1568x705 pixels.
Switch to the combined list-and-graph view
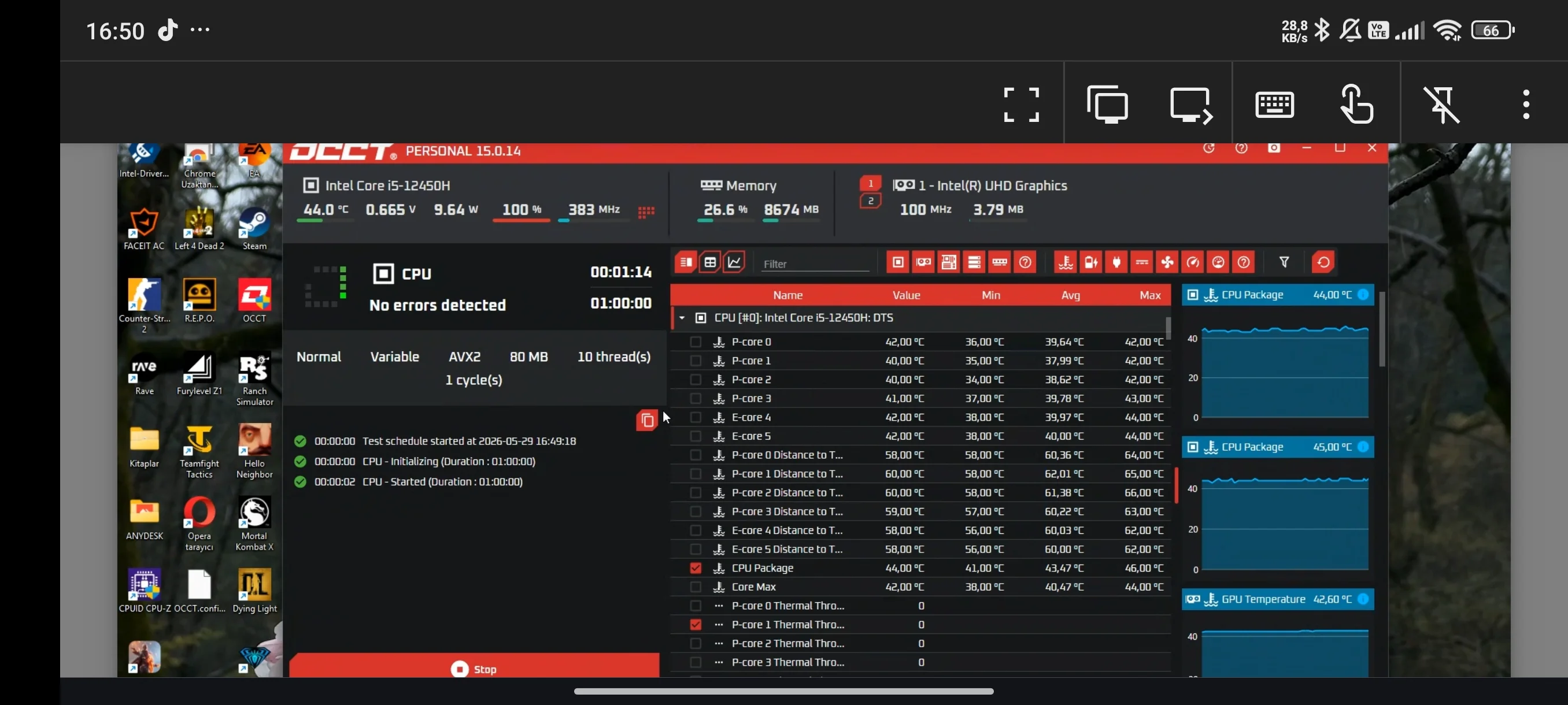pyautogui.click(x=685, y=262)
